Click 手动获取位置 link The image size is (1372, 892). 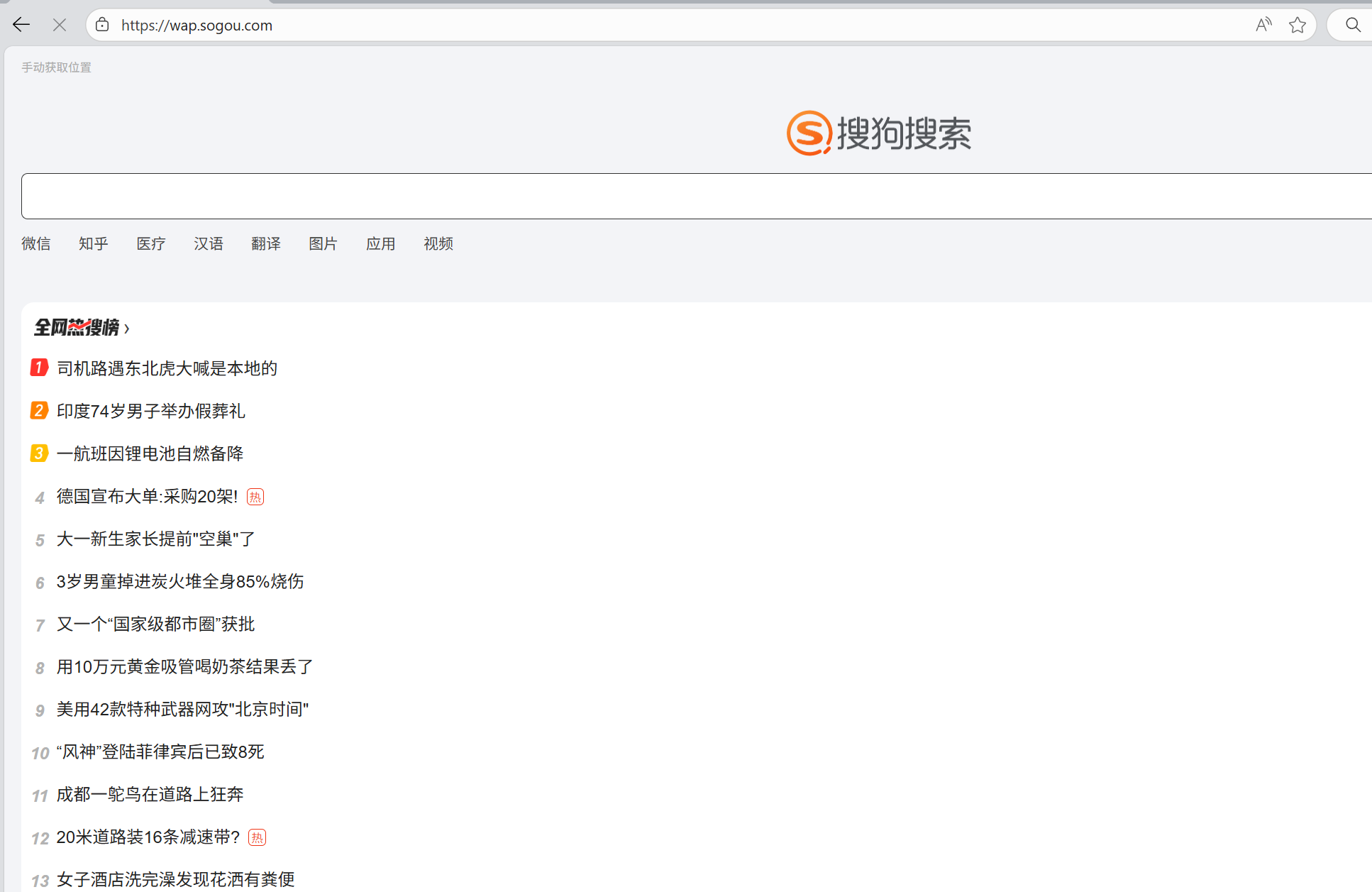click(56, 67)
